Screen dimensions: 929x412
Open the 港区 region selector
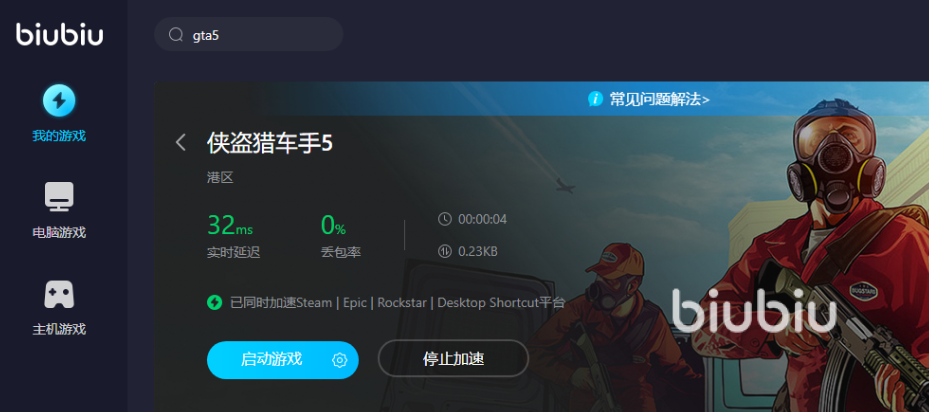[220, 178]
